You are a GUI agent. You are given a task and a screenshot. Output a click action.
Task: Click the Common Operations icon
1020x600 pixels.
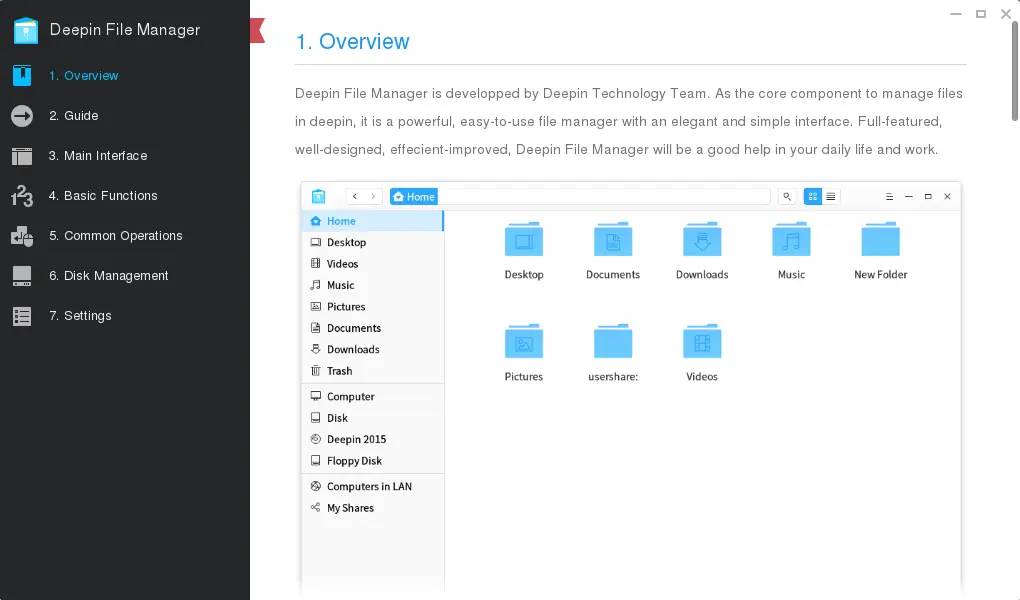pyautogui.click(x=22, y=236)
